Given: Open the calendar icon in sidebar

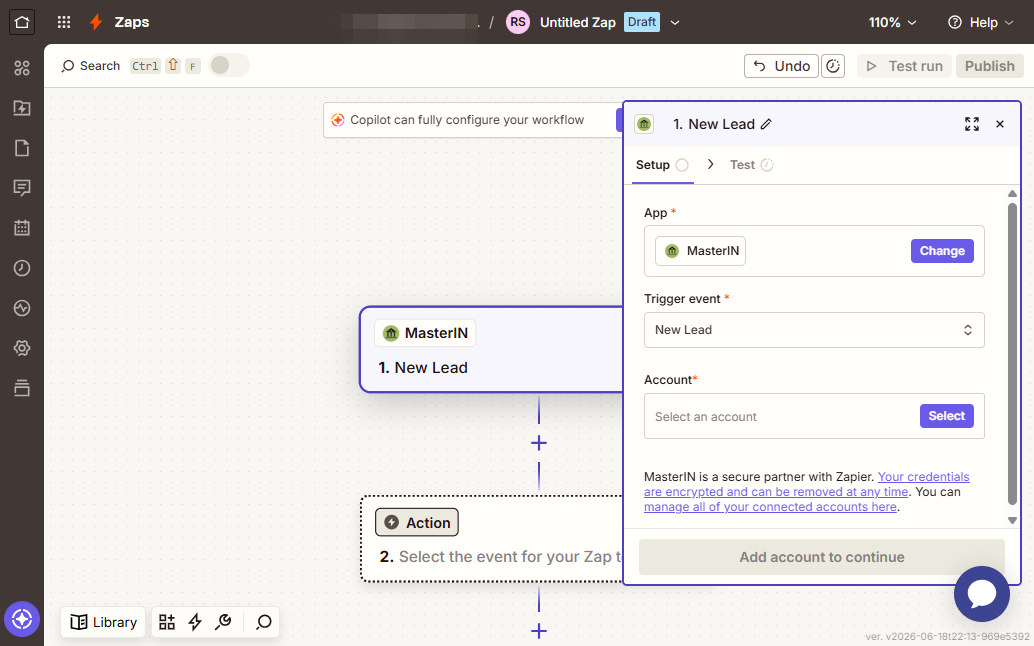Looking at the screenshot, I should coord(22,228).
